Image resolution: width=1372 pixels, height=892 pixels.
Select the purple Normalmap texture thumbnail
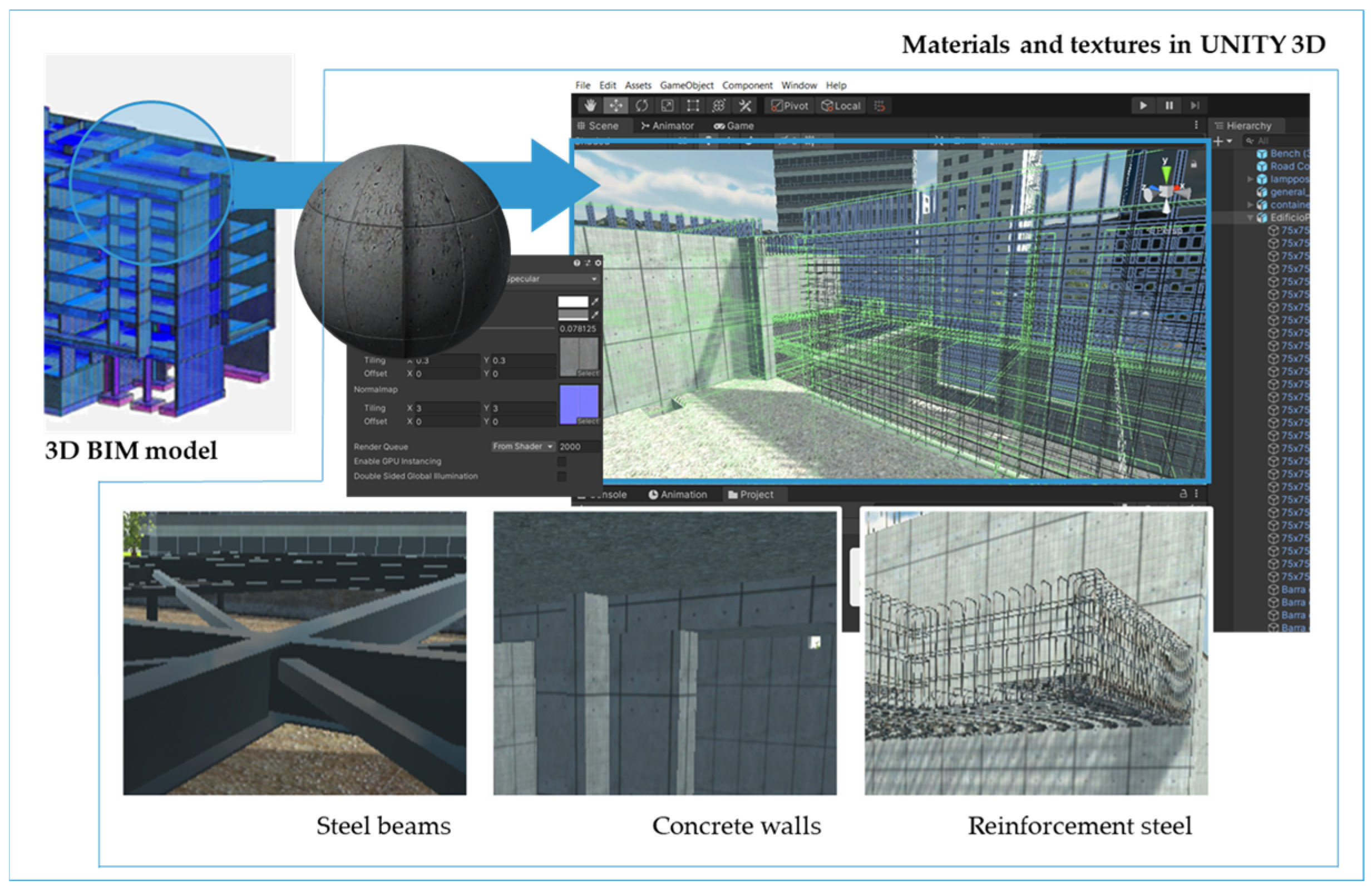click(579, 405)
